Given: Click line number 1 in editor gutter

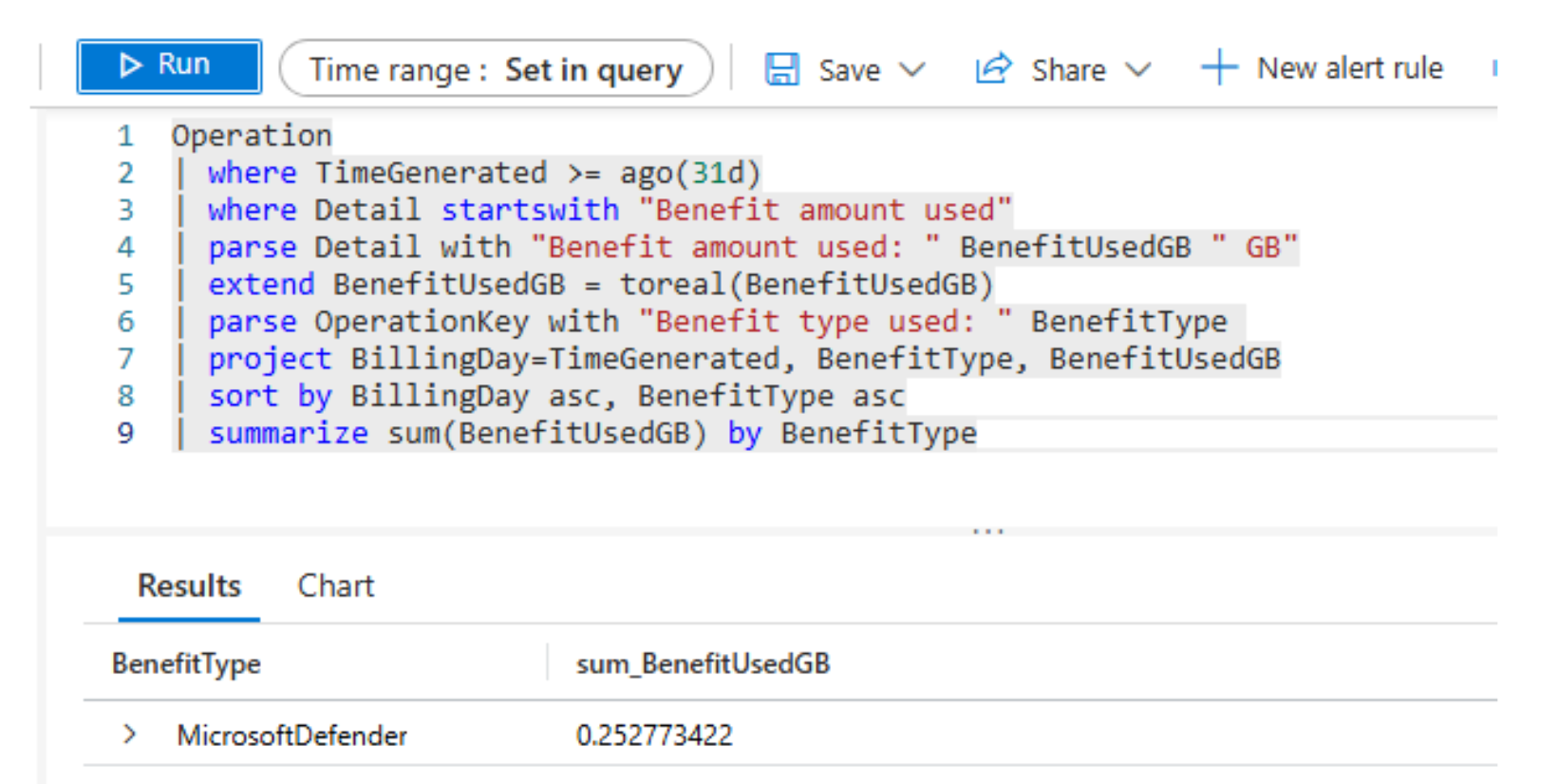Looking at the screenshot, I should click(x=125, y=136).
